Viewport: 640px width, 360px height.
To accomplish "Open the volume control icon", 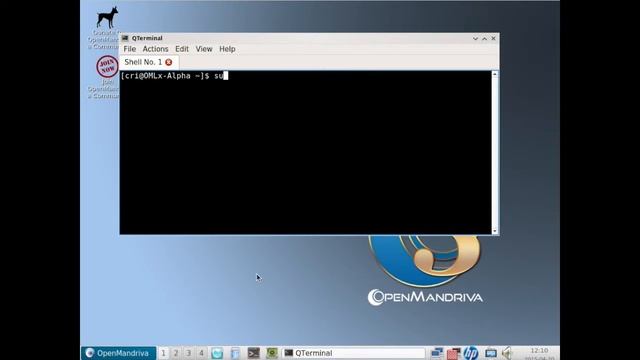I will click(x=507, y=353).
